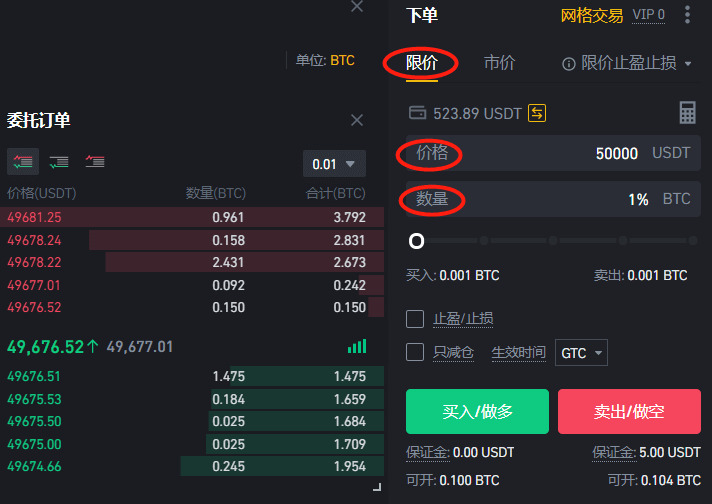
Task: Click the USDT transfer swap icon
Action: (x=537, y=113)
